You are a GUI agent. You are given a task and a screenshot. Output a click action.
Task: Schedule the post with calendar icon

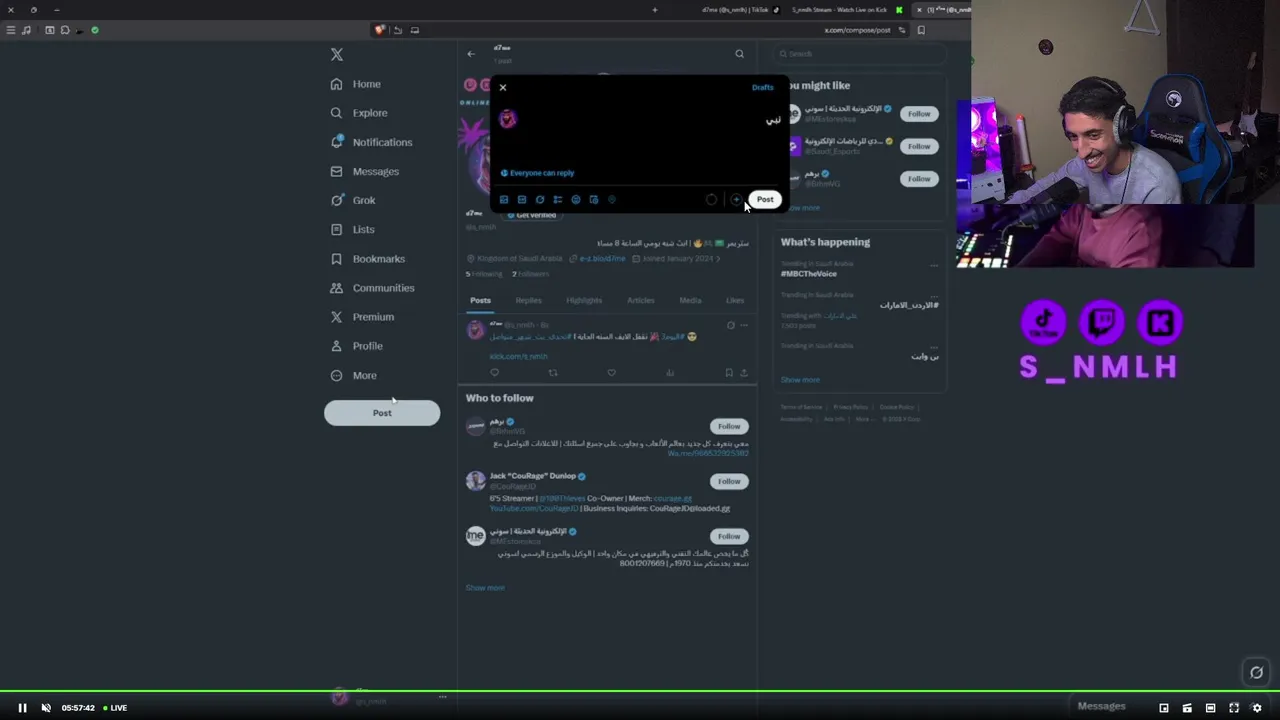pos(594,200)
